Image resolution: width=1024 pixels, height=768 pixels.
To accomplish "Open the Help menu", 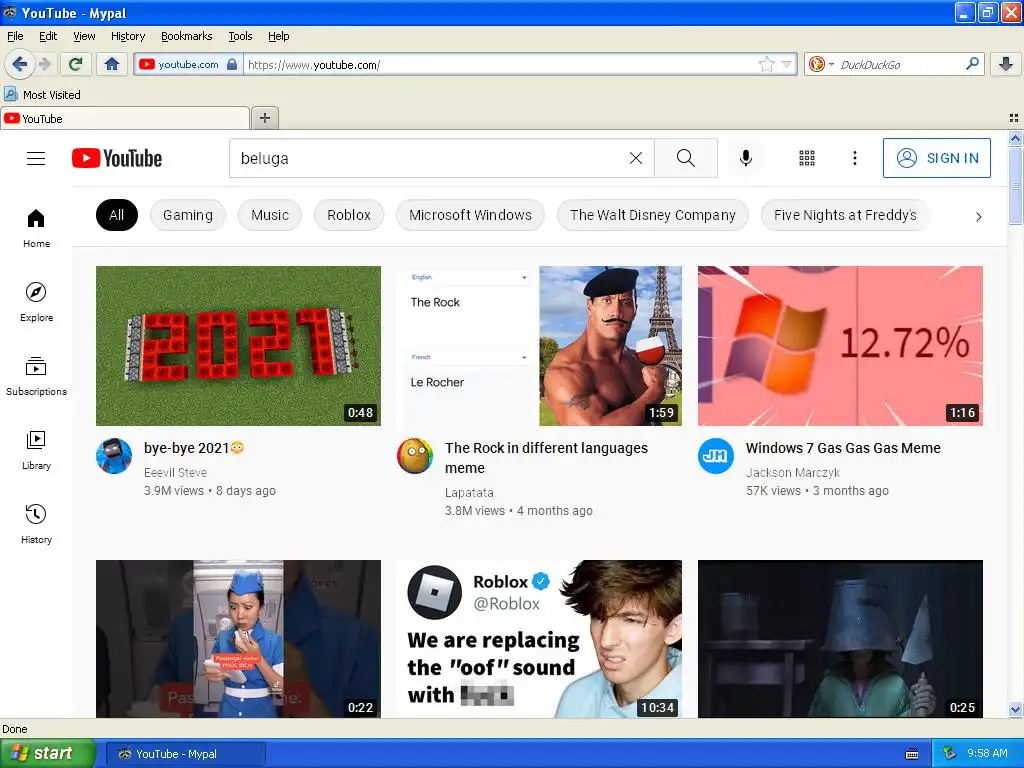I will (278, 36).
